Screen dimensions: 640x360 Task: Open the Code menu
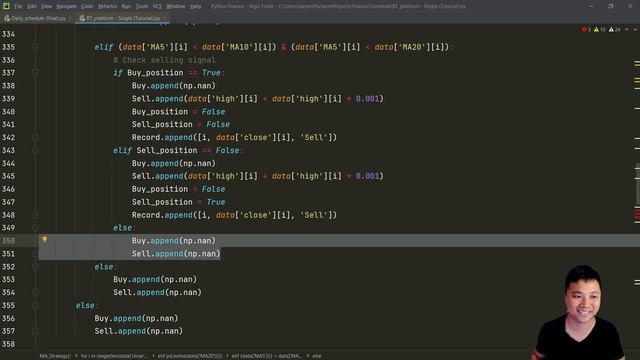[x=87, y=6]
